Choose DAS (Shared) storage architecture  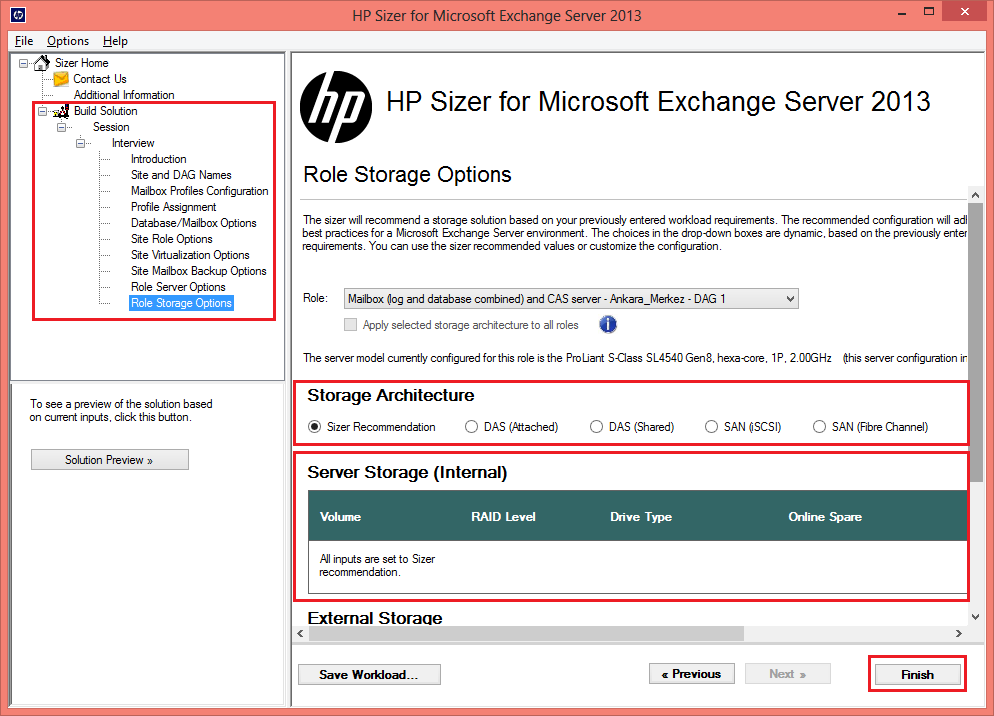[x=596, y=427]
